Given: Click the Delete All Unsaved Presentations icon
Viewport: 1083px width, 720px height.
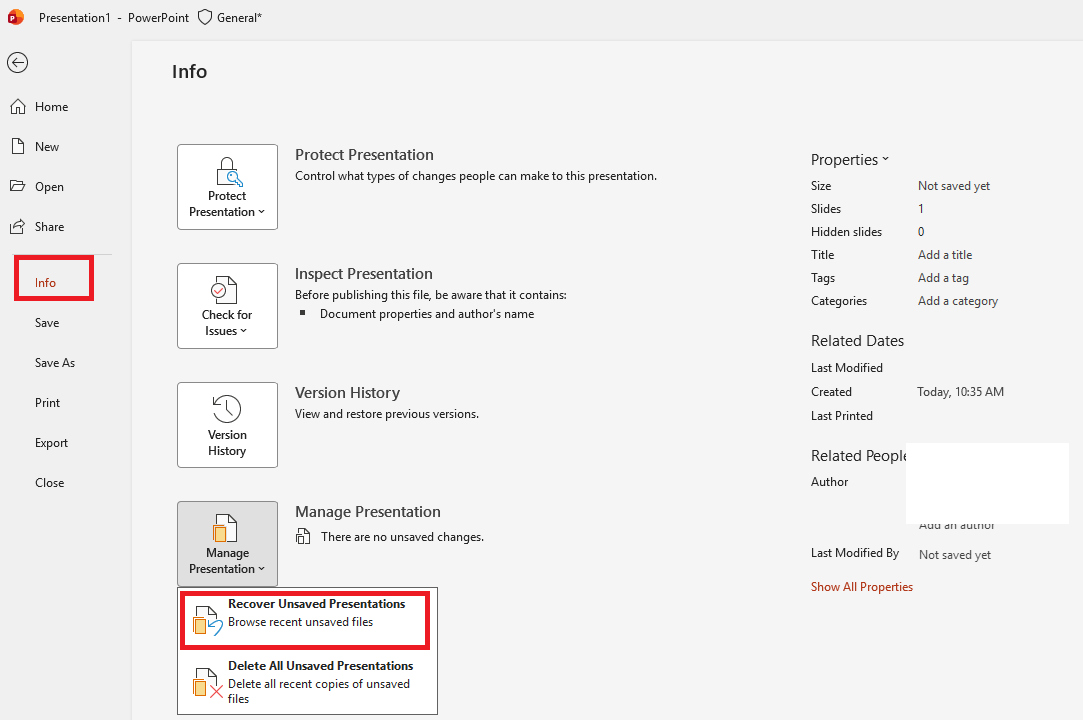Looking at the screenshot, I should [x=207, y=682].
